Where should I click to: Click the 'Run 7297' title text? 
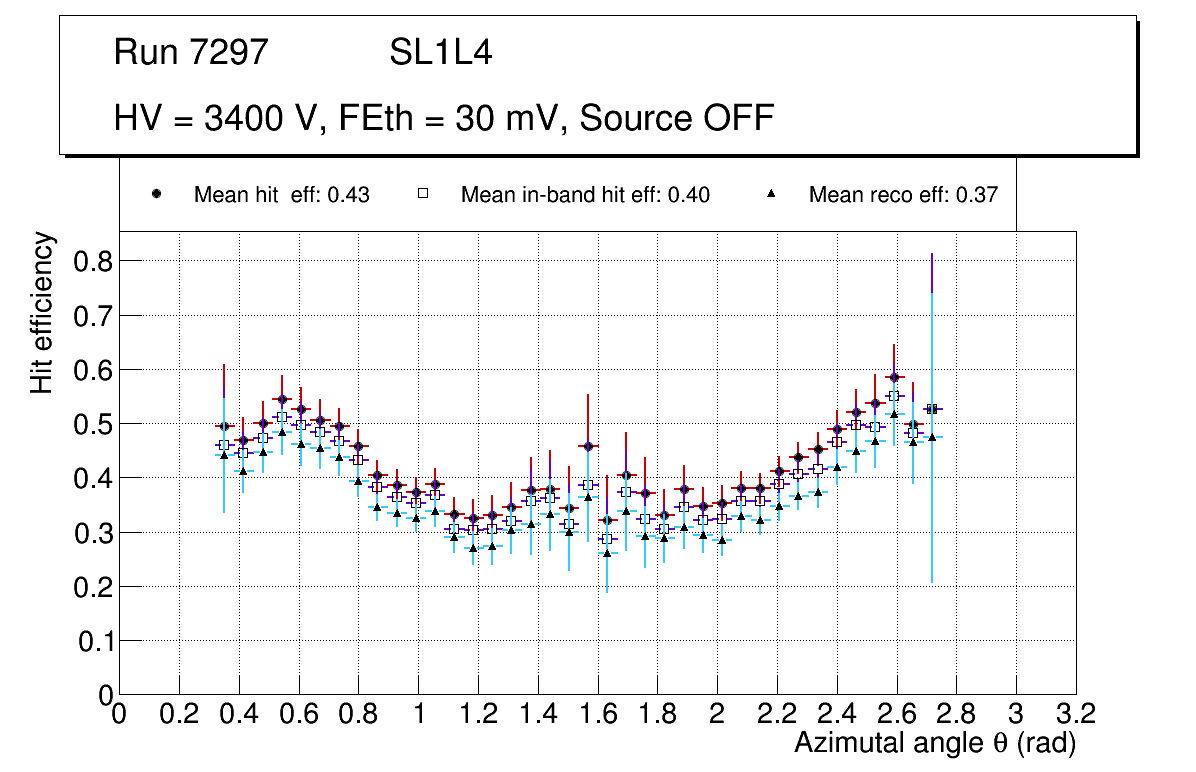click(x=191, y=53)
